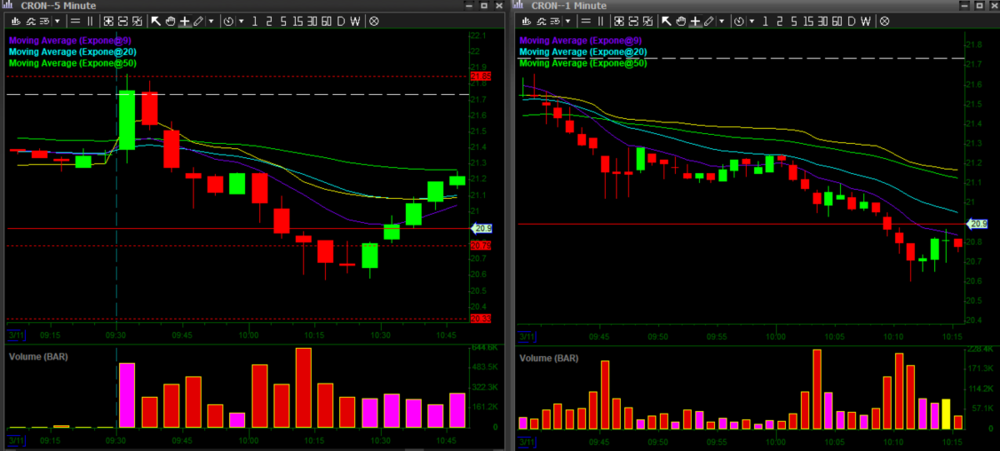Toggle horizontal grid lines in 1 Minute chart

[585, 20]
